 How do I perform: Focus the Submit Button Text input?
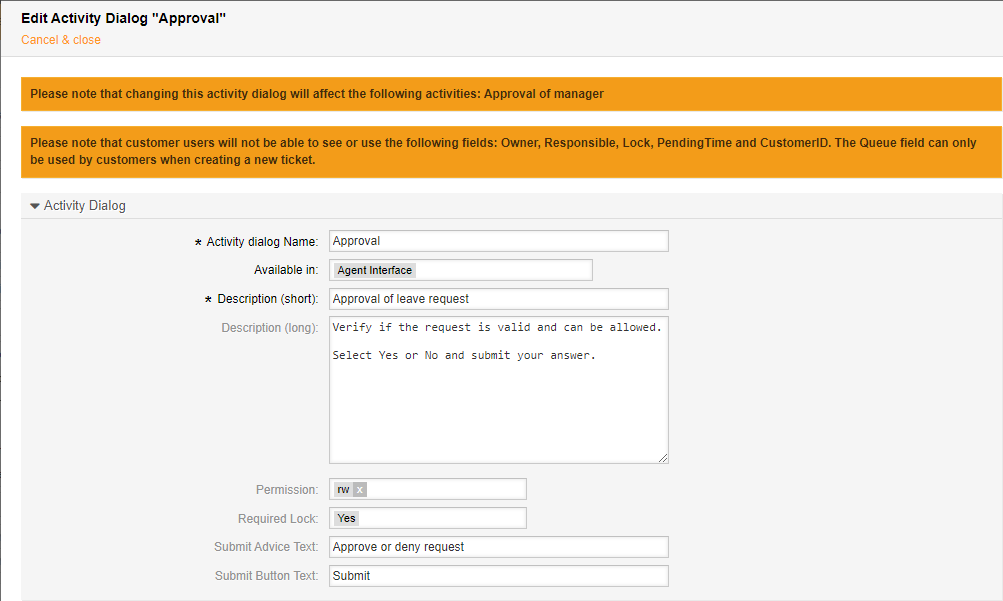pos(498,576)
